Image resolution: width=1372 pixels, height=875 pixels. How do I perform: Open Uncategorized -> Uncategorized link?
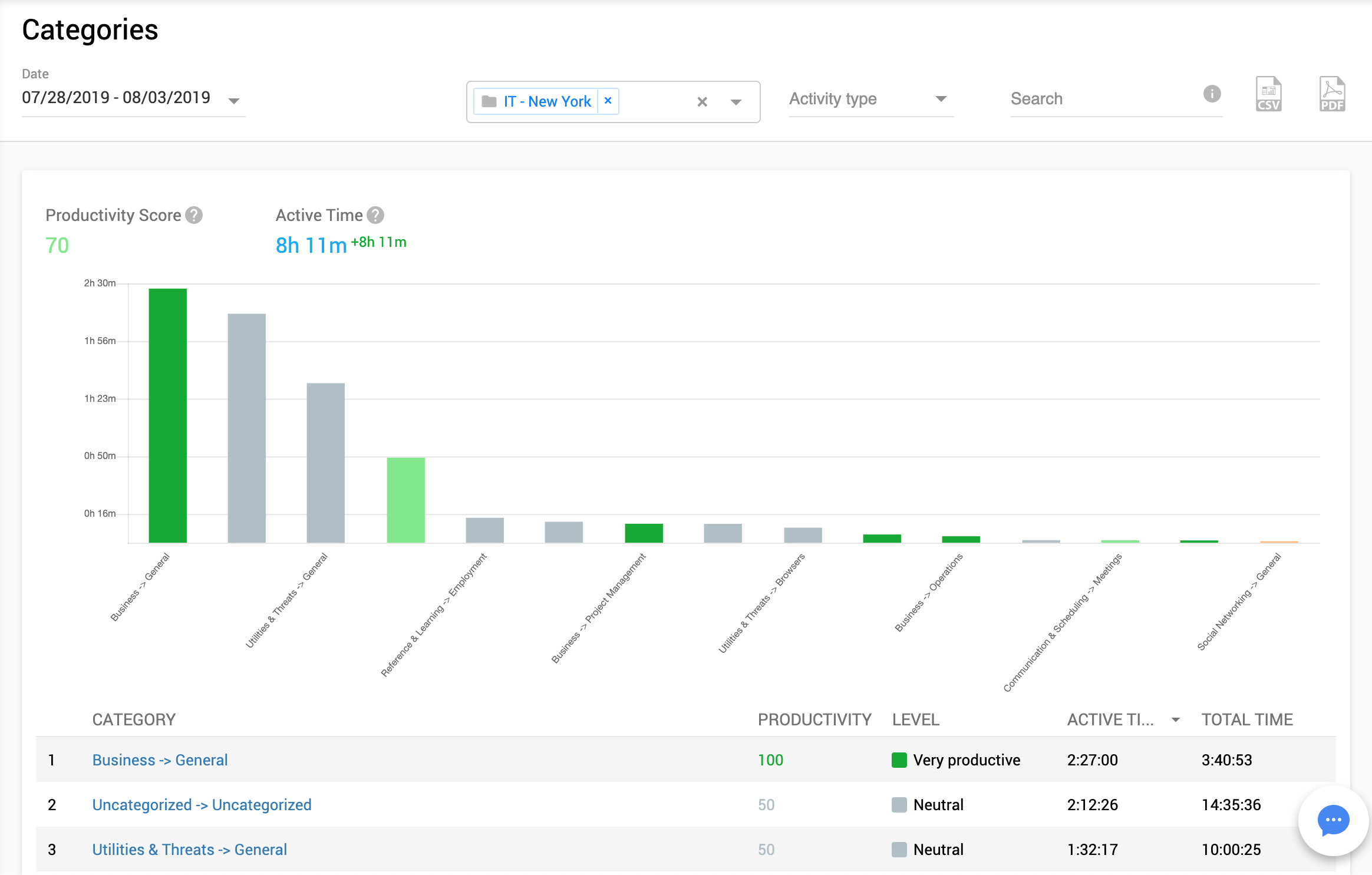point(202,805)
